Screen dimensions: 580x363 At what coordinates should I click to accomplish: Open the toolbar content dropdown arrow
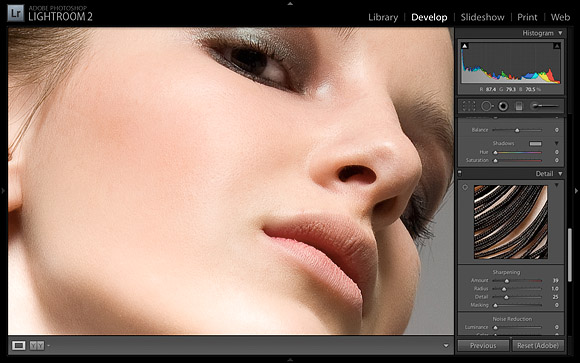click(446, 346)
